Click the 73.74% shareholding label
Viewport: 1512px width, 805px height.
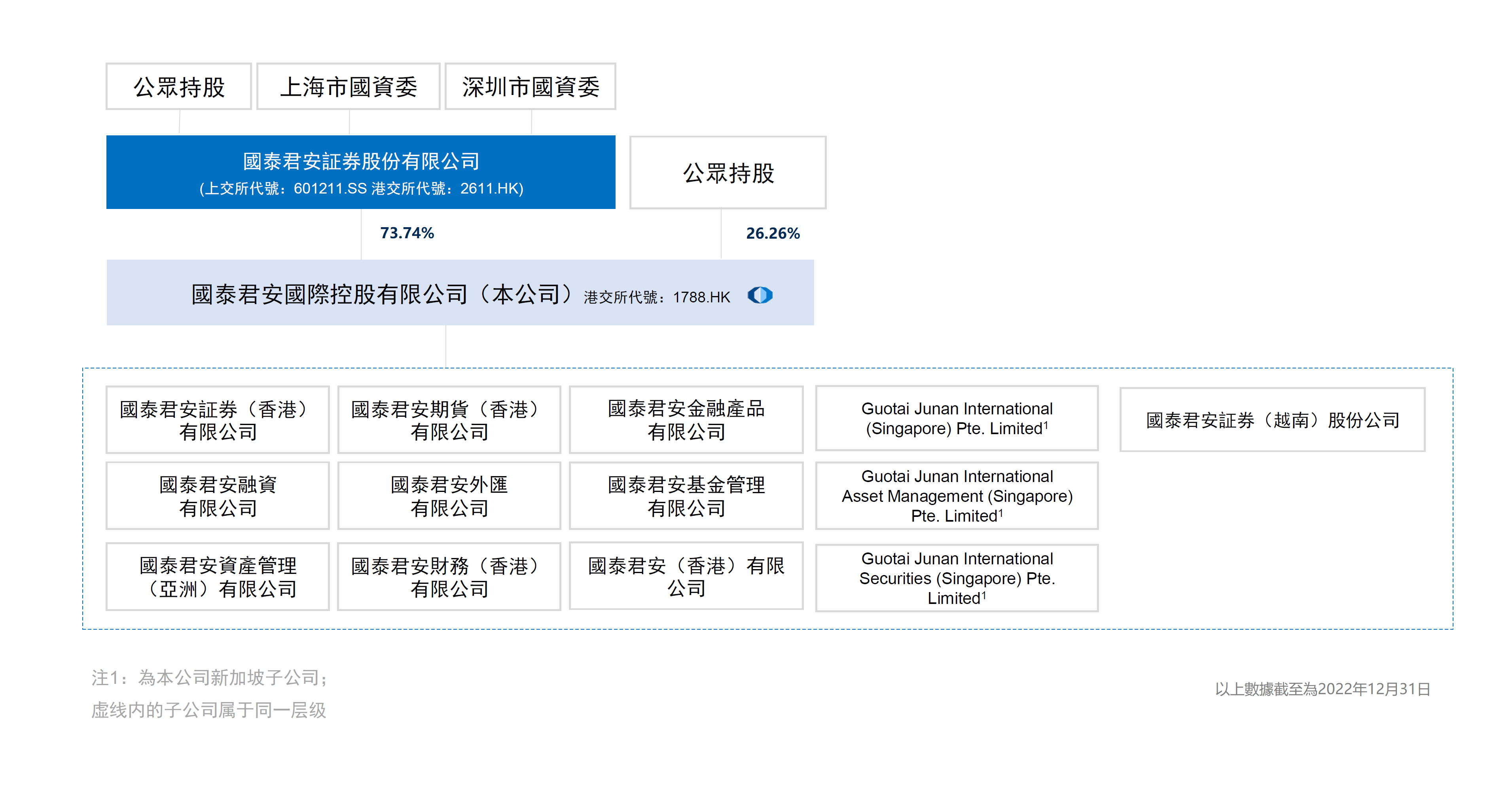(x=407, y=233)
